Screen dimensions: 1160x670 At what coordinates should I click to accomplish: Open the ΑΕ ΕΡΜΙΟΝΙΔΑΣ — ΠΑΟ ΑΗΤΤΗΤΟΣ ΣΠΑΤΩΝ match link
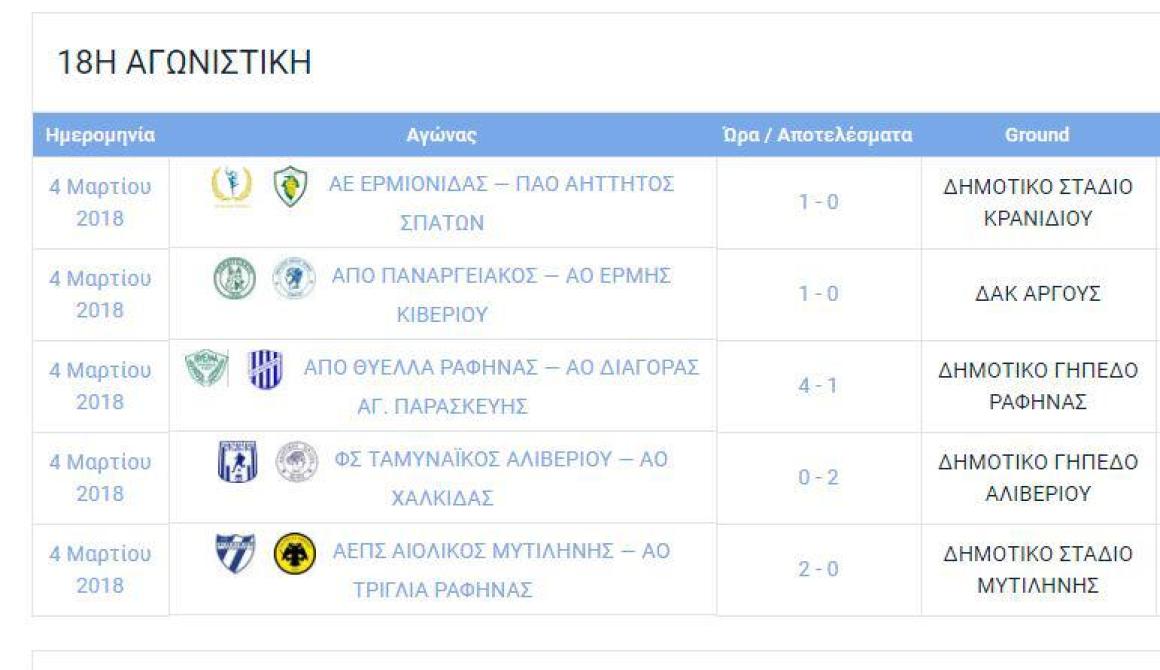[x=501, y=203]
